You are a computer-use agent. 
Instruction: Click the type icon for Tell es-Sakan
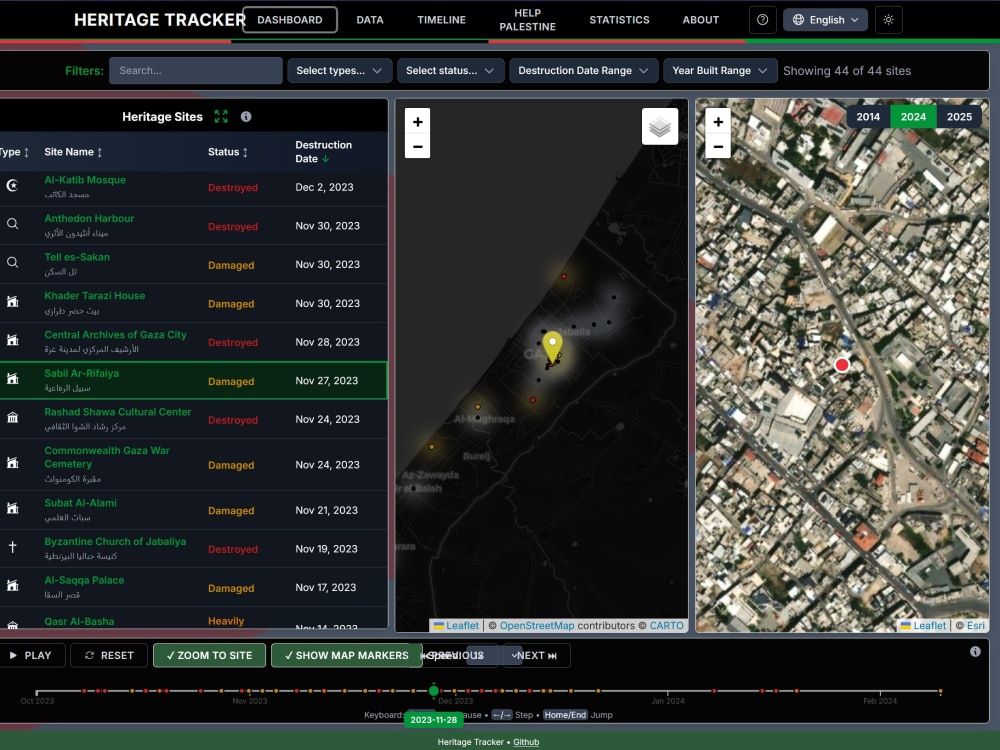[x=12, y=263]
